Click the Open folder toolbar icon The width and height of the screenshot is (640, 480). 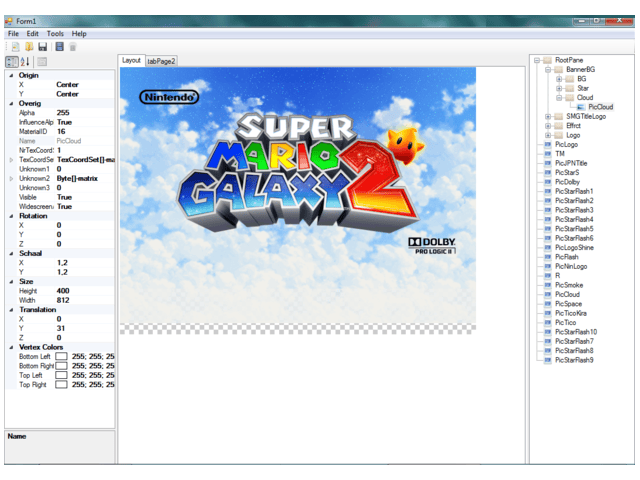pyautogui.click(x=29, y=46)
